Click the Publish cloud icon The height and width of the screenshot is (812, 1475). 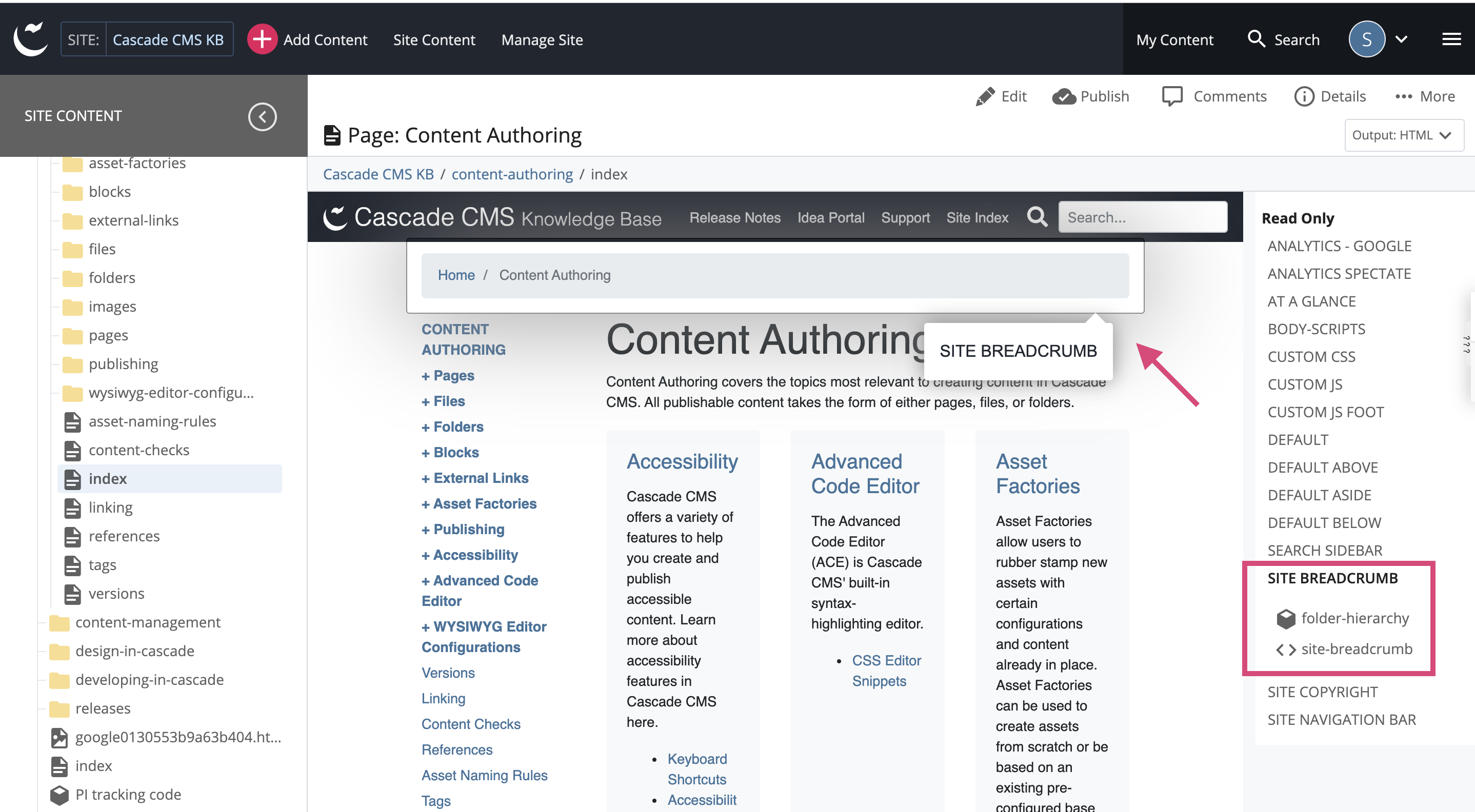[1063, 96]
